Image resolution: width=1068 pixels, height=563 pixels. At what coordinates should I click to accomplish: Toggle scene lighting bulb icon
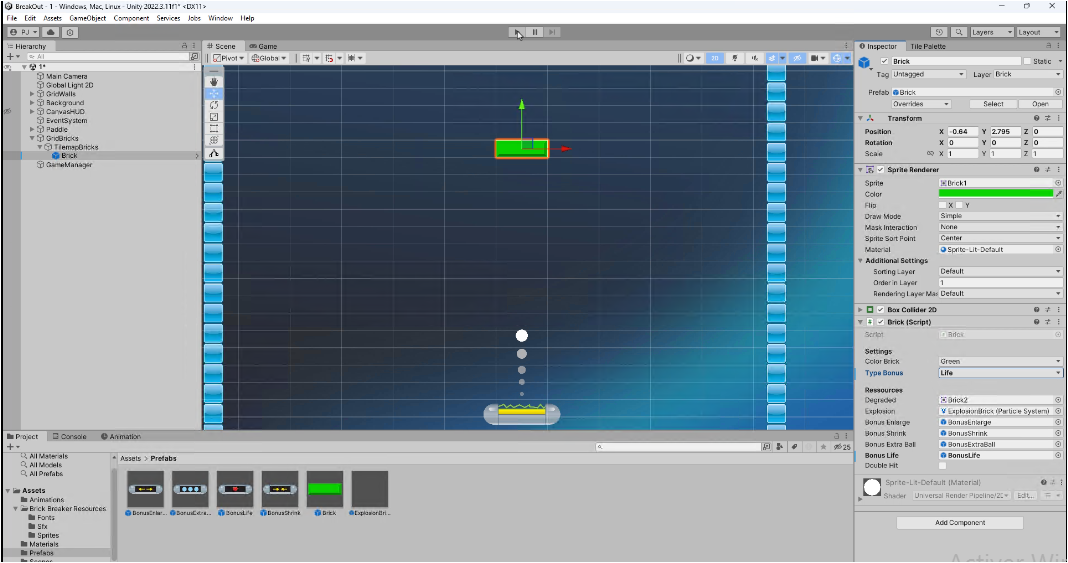point(736,59)
